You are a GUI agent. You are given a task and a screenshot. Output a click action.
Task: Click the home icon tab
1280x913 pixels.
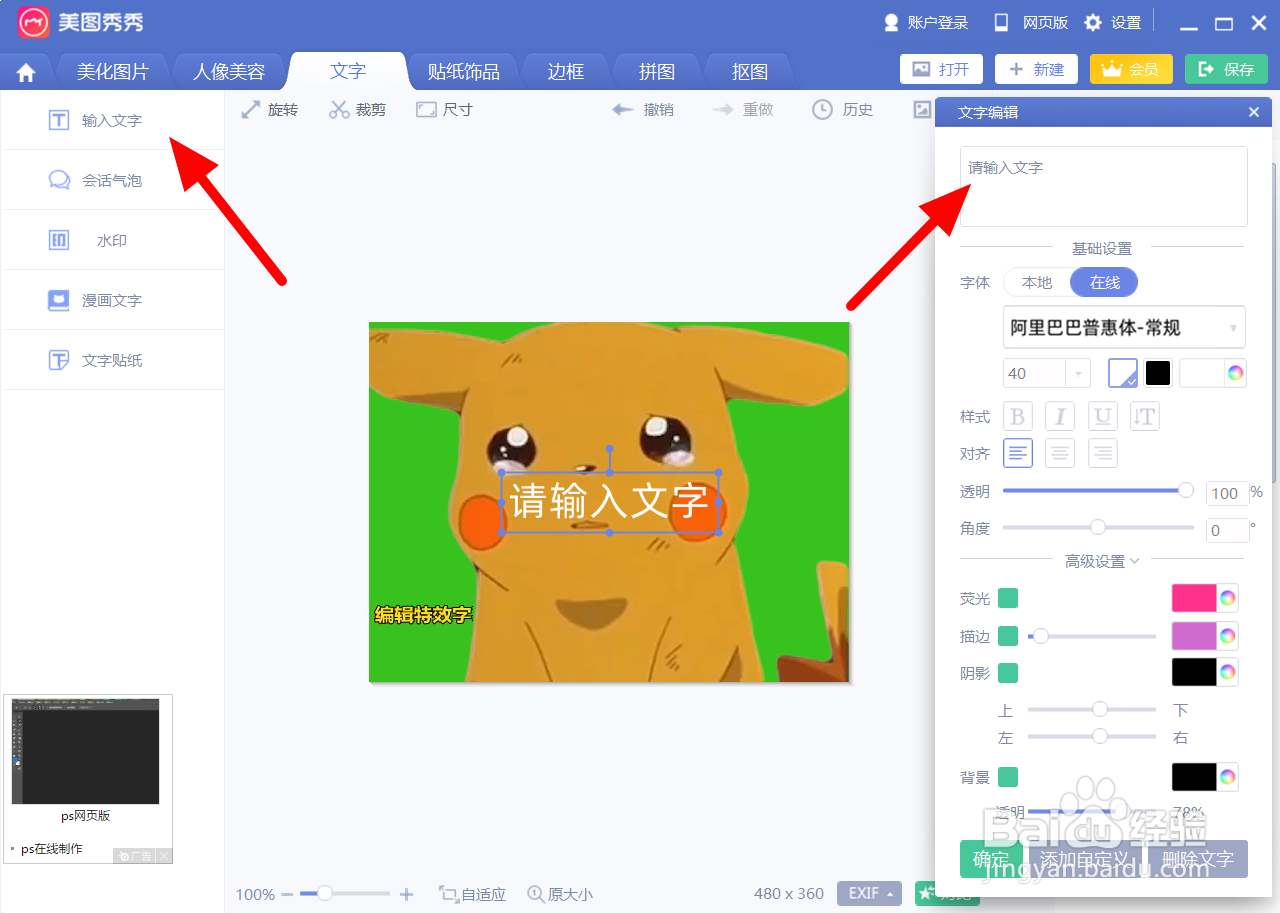click(x=26, y=72)
